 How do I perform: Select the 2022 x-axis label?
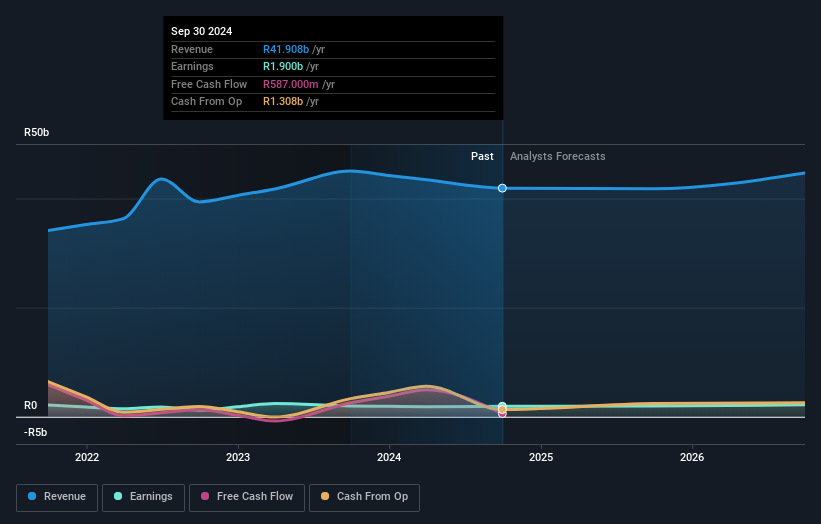click(87, 457)
